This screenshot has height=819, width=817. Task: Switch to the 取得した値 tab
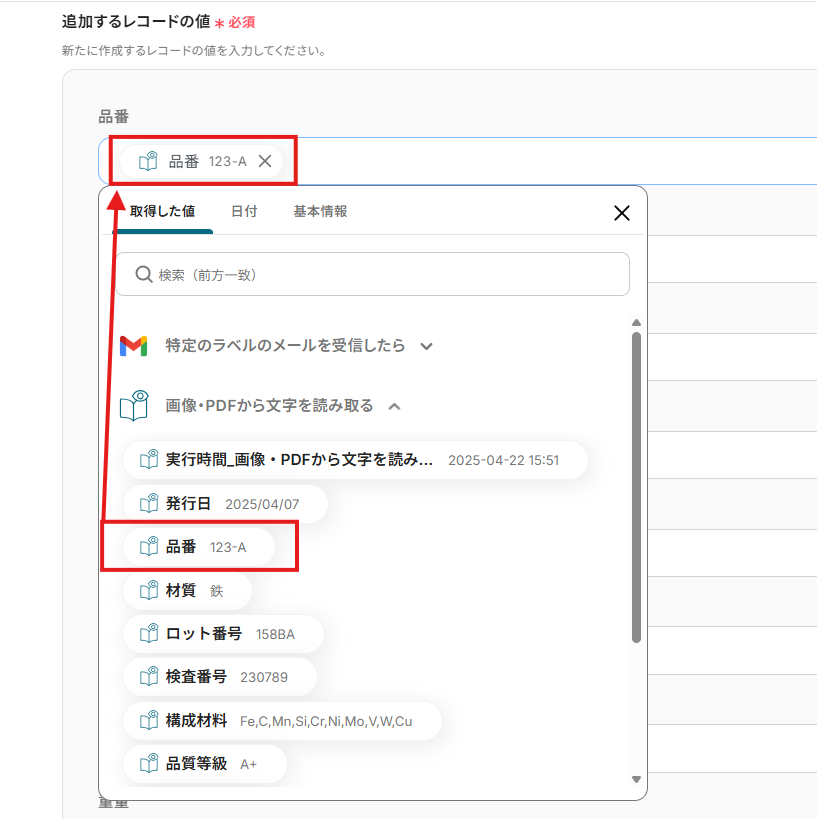click(162, 212)
